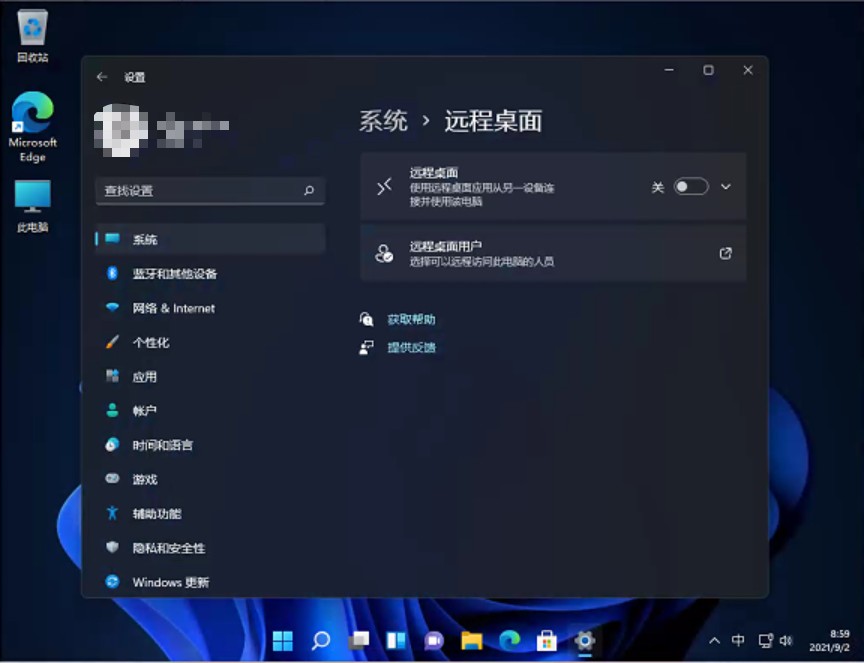Viewport: 864px width, 663px height.
Task: Click the 远程桌面用户 people icon
Action: 384,254
